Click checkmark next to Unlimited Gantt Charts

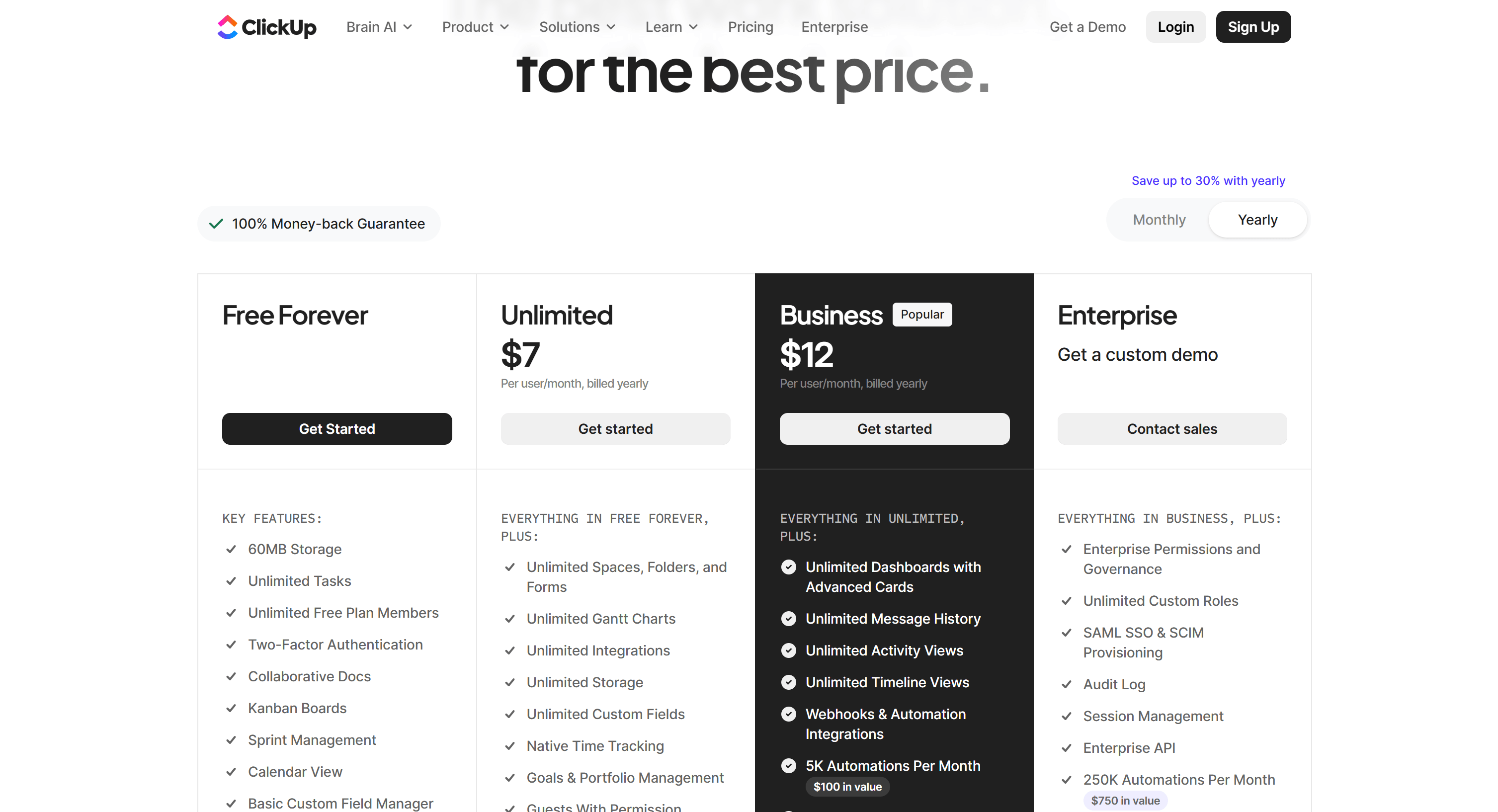click(x=509, y=619)
